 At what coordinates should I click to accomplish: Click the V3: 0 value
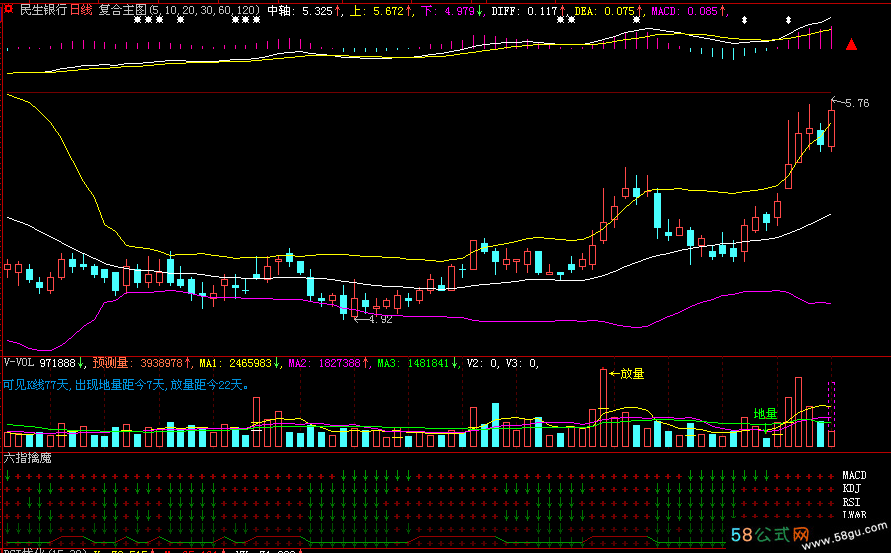(x=521, y=363)
